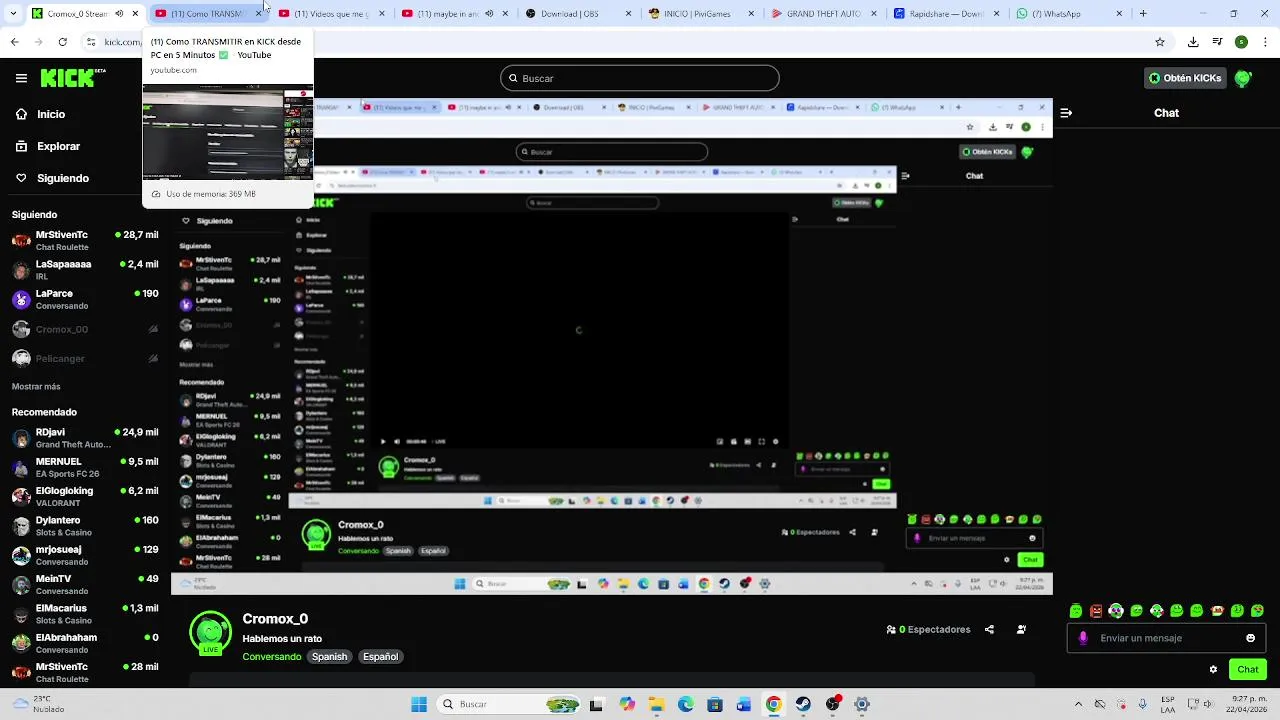Click the taskbar volume speaker icon

1210,704
